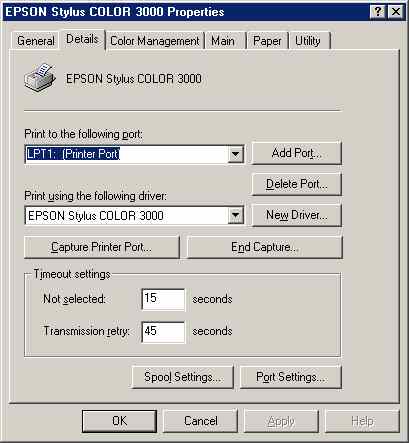Open the New Driver dialog
Image resolution: width=409 pixels, height=443 pixels.
[x=297, y=215]
